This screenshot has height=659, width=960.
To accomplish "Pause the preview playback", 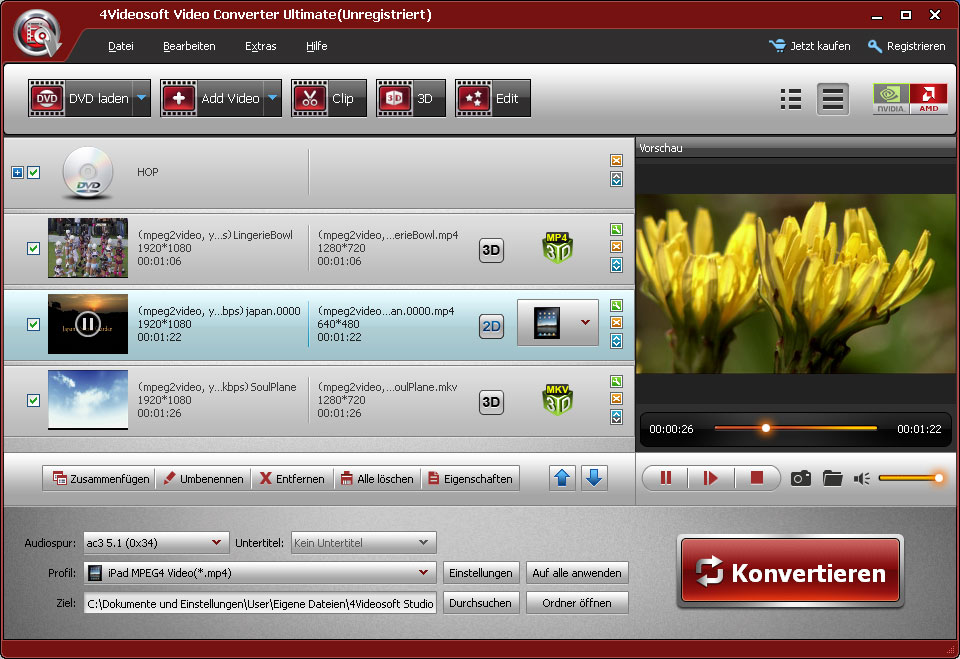I will click(666, 478).
